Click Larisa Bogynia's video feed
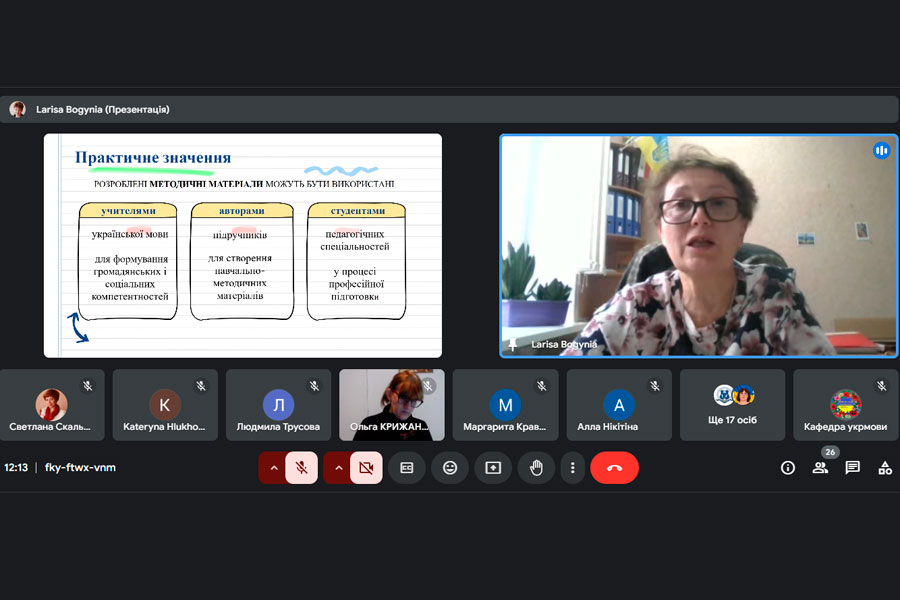The image size is (900, 600). 699,246
